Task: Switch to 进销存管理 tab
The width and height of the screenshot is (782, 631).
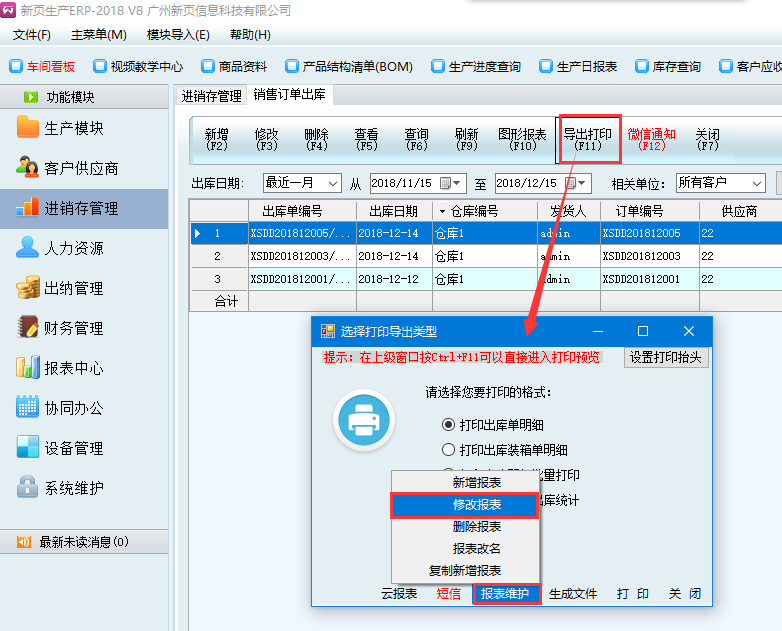Action: tap(211, 96)
